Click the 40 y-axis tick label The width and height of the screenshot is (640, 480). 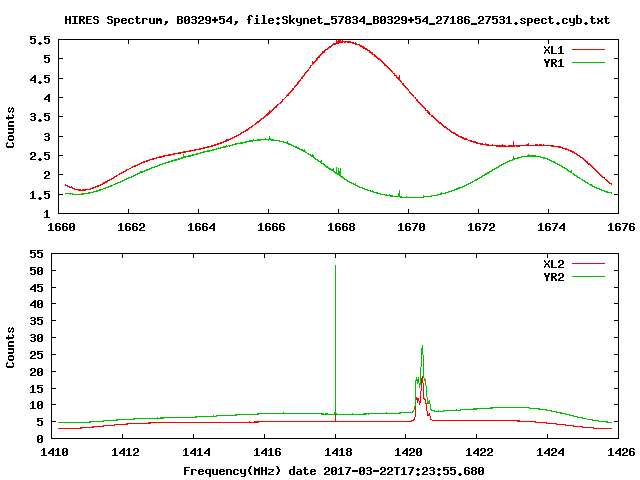coord(36,304)
